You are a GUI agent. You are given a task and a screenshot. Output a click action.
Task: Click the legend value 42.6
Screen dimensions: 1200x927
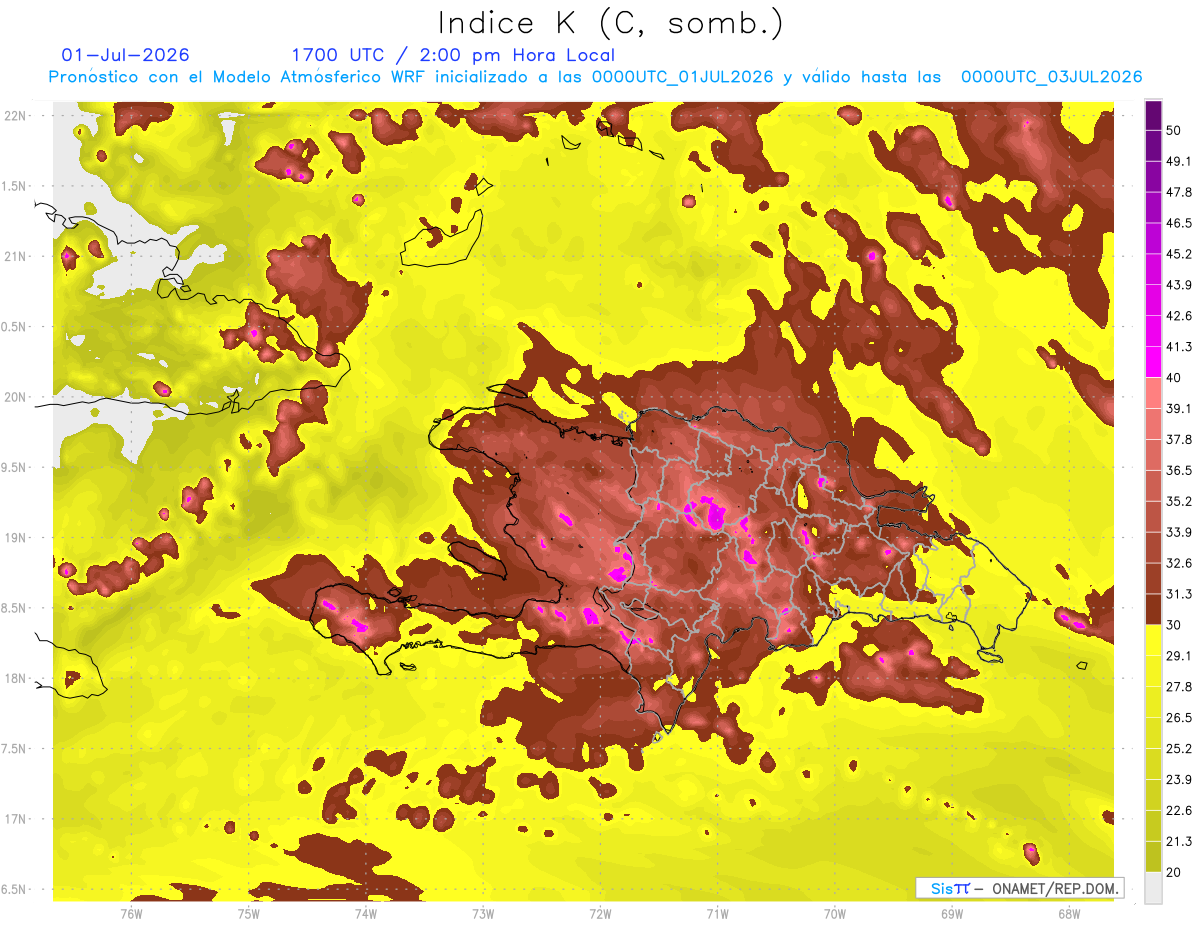coord(1179,316)
